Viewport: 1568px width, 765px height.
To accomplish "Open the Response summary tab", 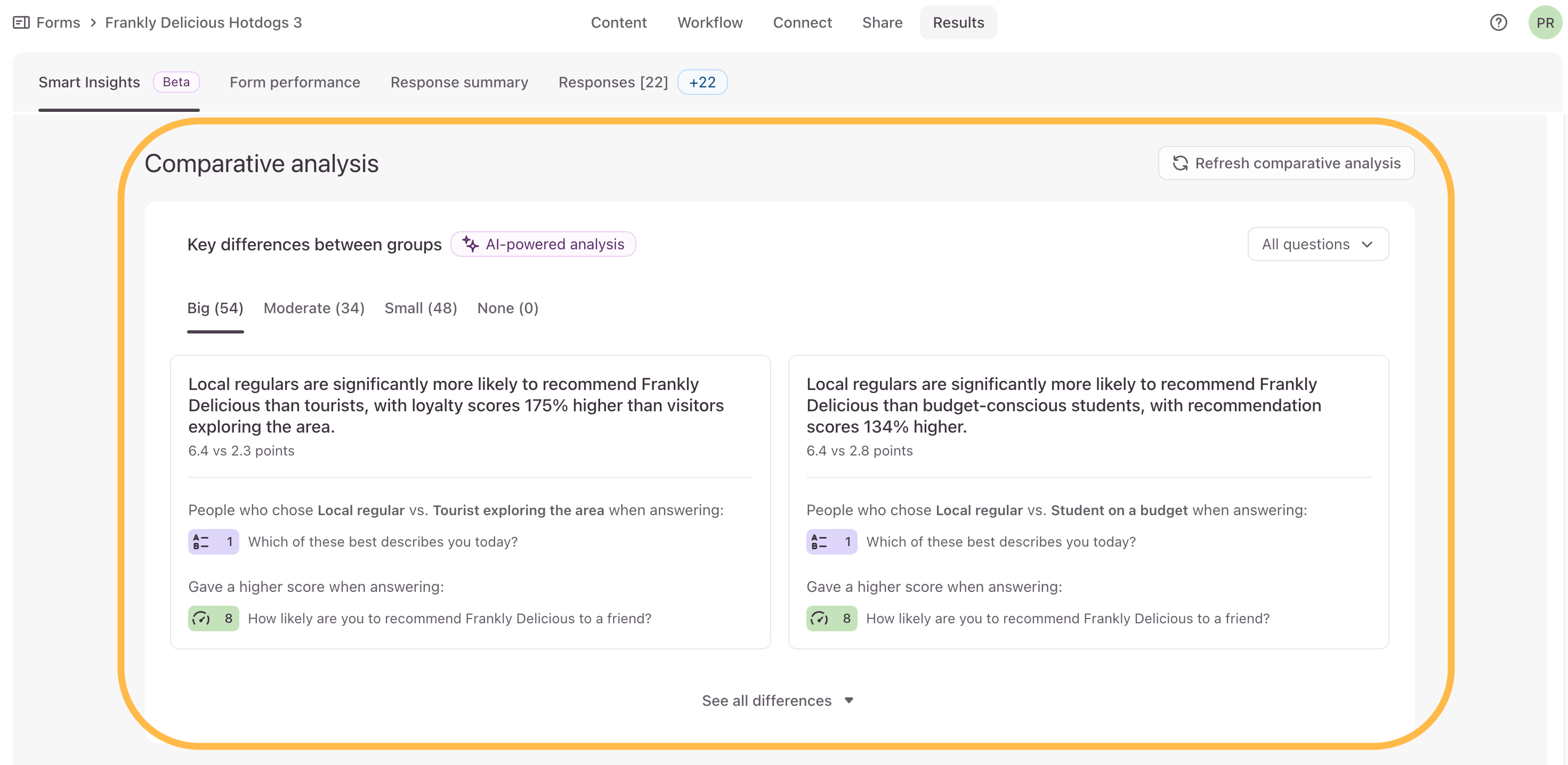I will pos(459,82).
